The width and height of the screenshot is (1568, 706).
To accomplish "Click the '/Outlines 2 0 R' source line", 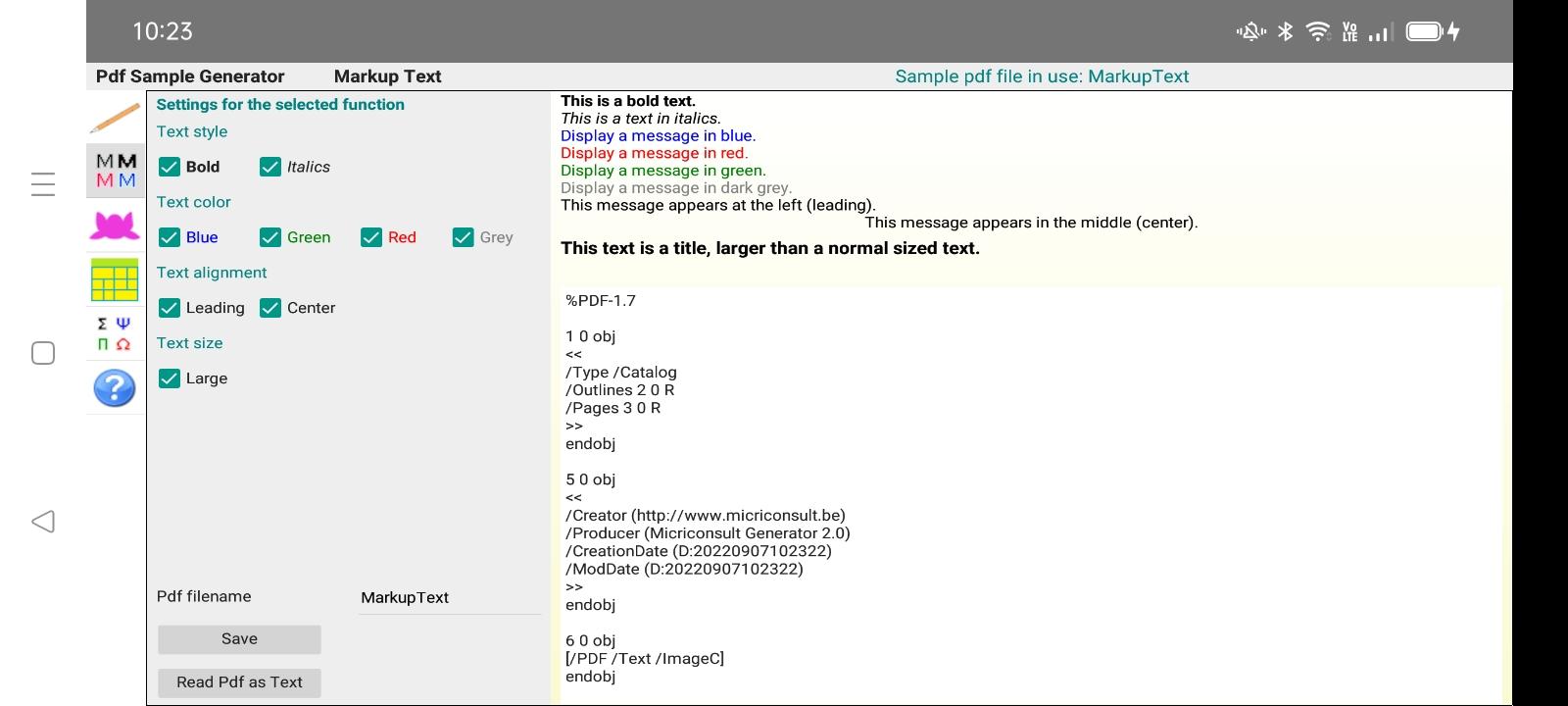I will coord(620,390).
